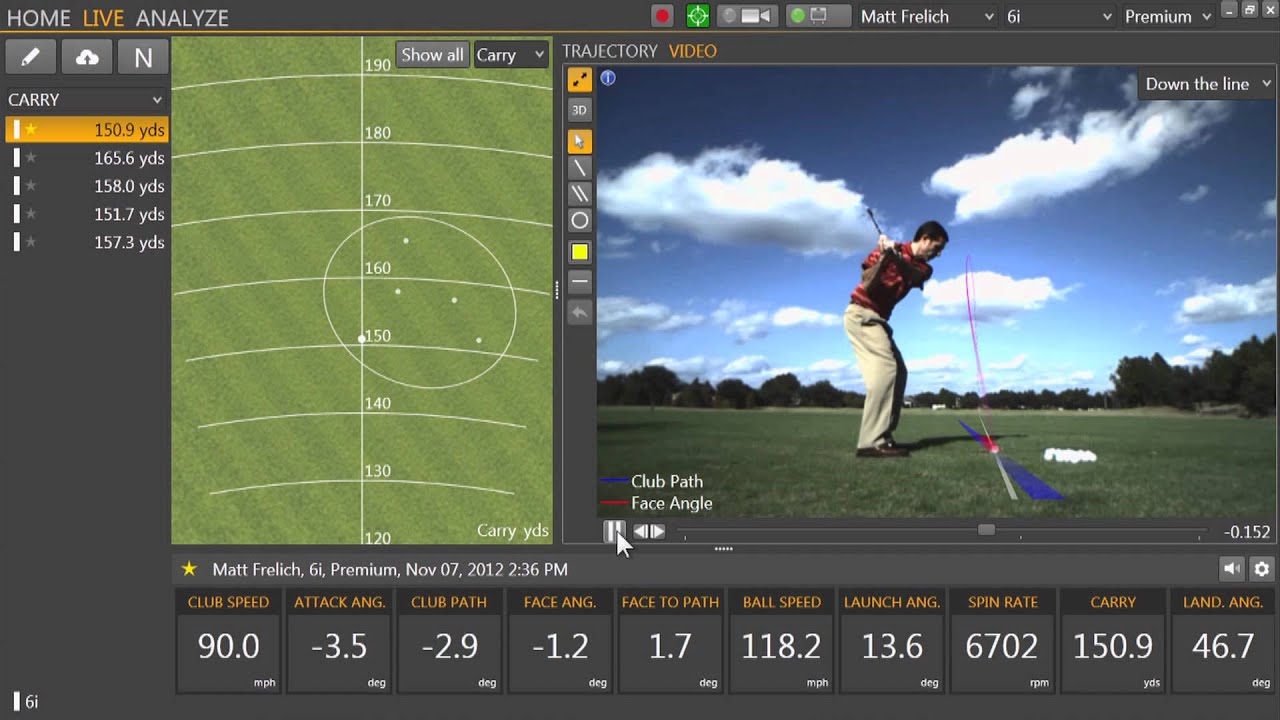Click the SPIN RATE data tile

pos(1002,640)
